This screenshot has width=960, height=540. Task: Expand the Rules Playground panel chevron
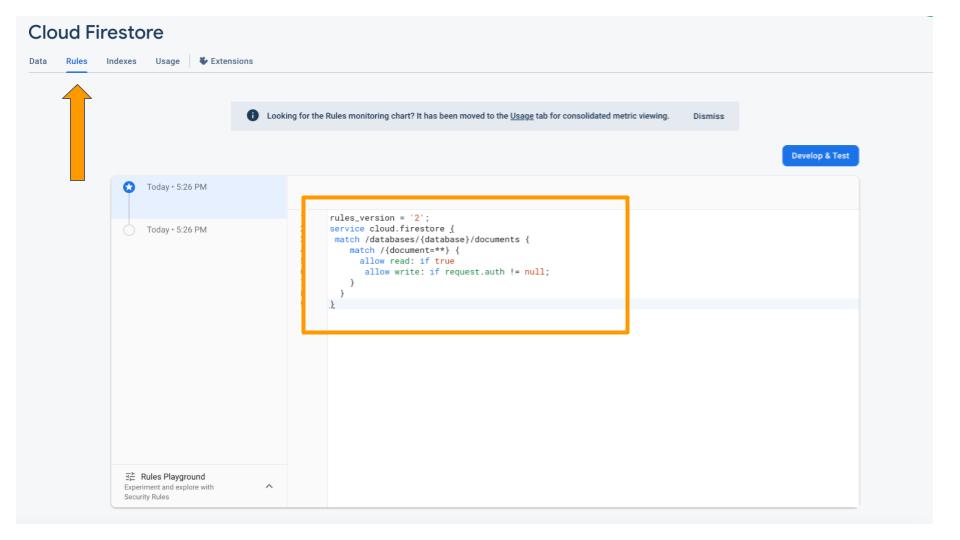pos(269,486)
